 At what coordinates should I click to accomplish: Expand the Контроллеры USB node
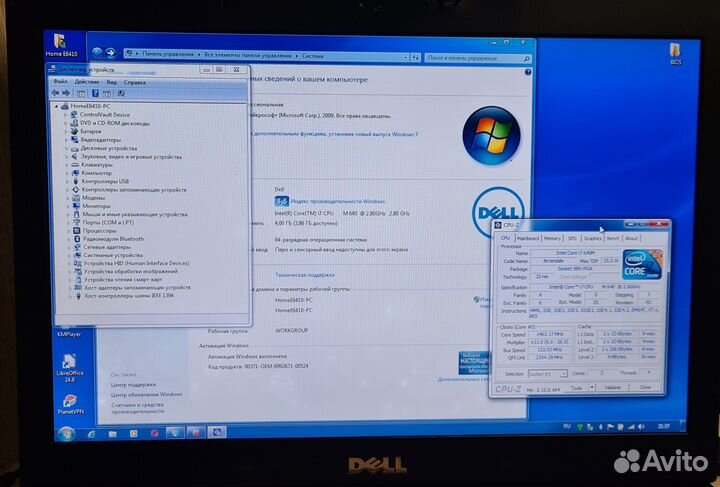point(67,181)
